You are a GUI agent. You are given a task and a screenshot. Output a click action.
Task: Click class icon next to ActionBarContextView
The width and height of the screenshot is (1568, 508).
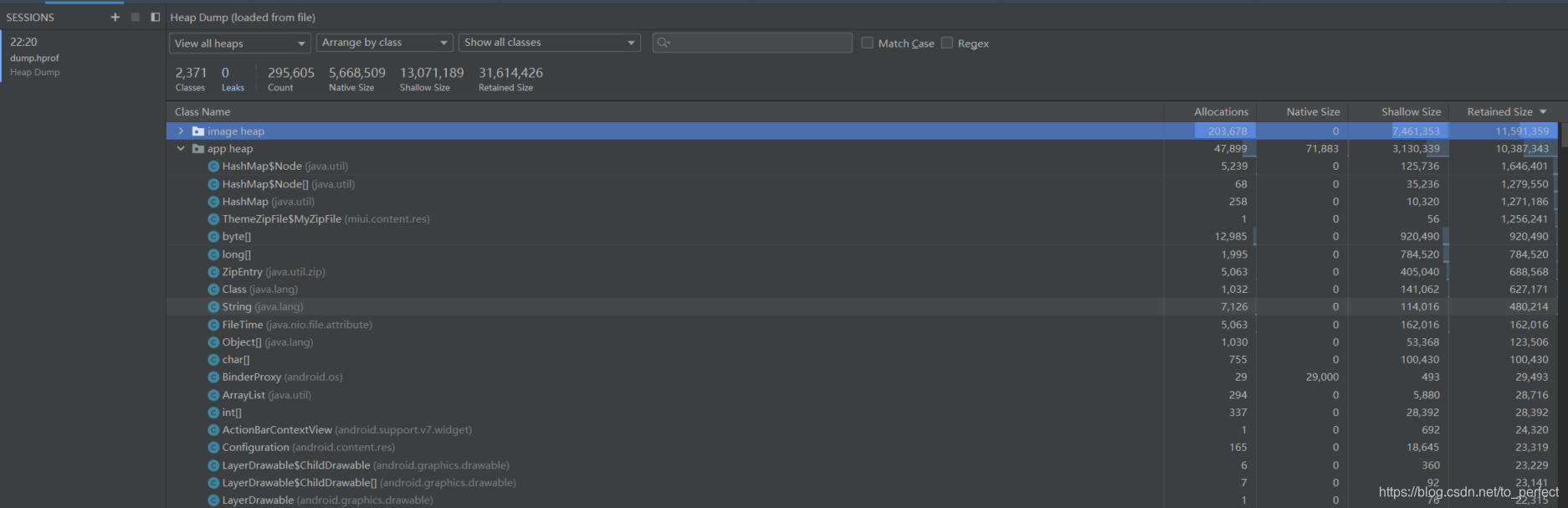(x=213, y=430)
